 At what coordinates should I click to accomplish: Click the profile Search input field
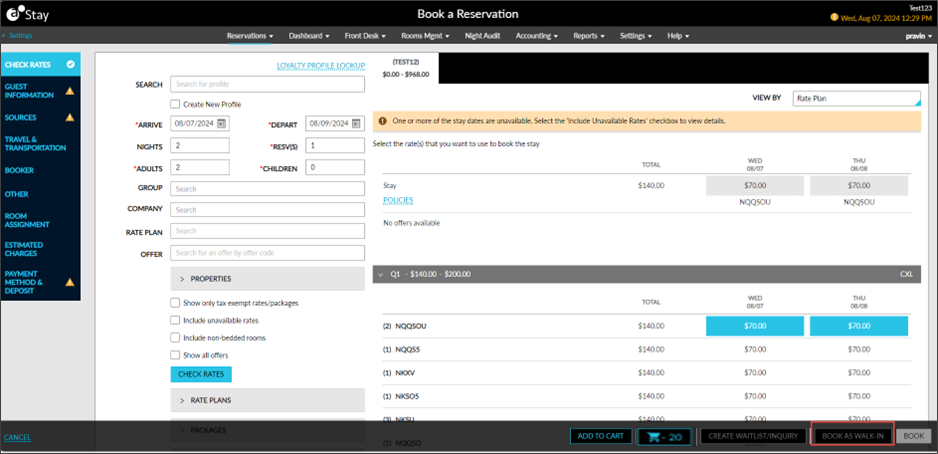267,84
